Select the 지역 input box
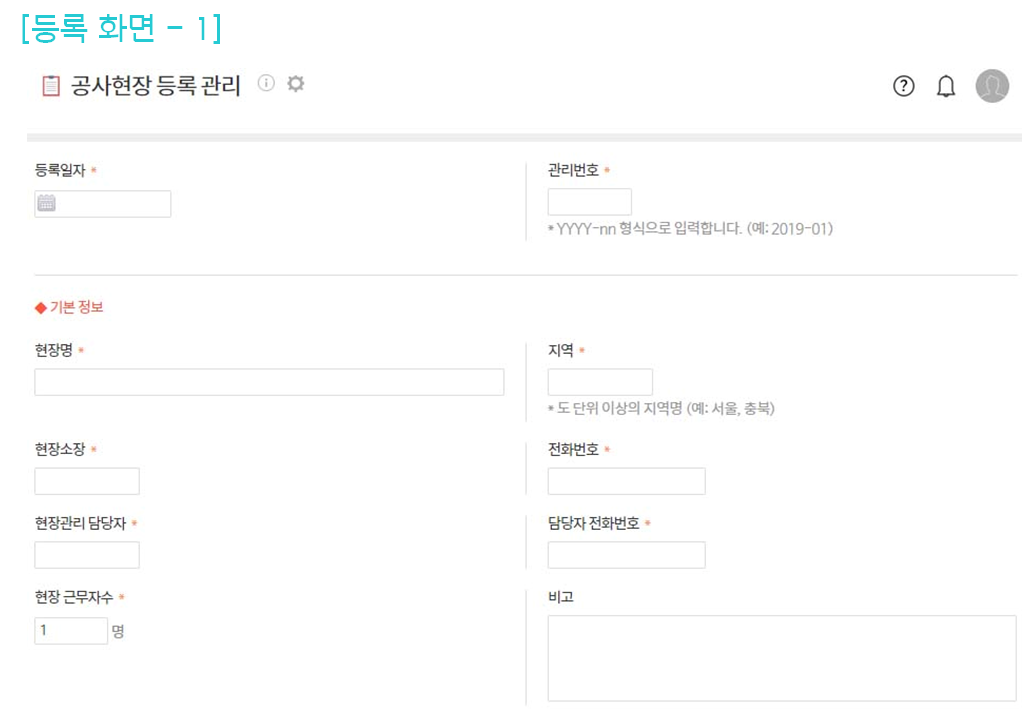Viewport: 1022px width, 710px height. point(600,382)
